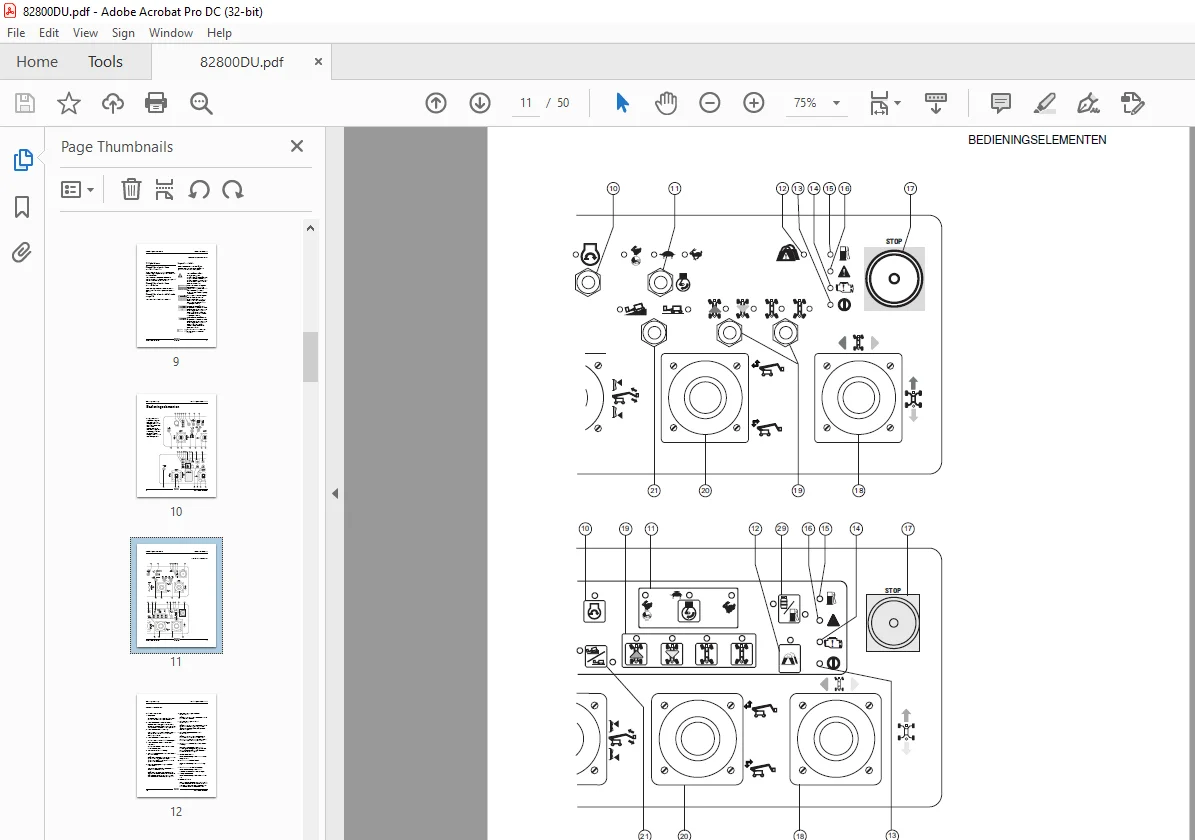Image resolution: width=1195 pixels, height=840 pixels.
Task: Click the insert page break icon
Action: point(164,189)
